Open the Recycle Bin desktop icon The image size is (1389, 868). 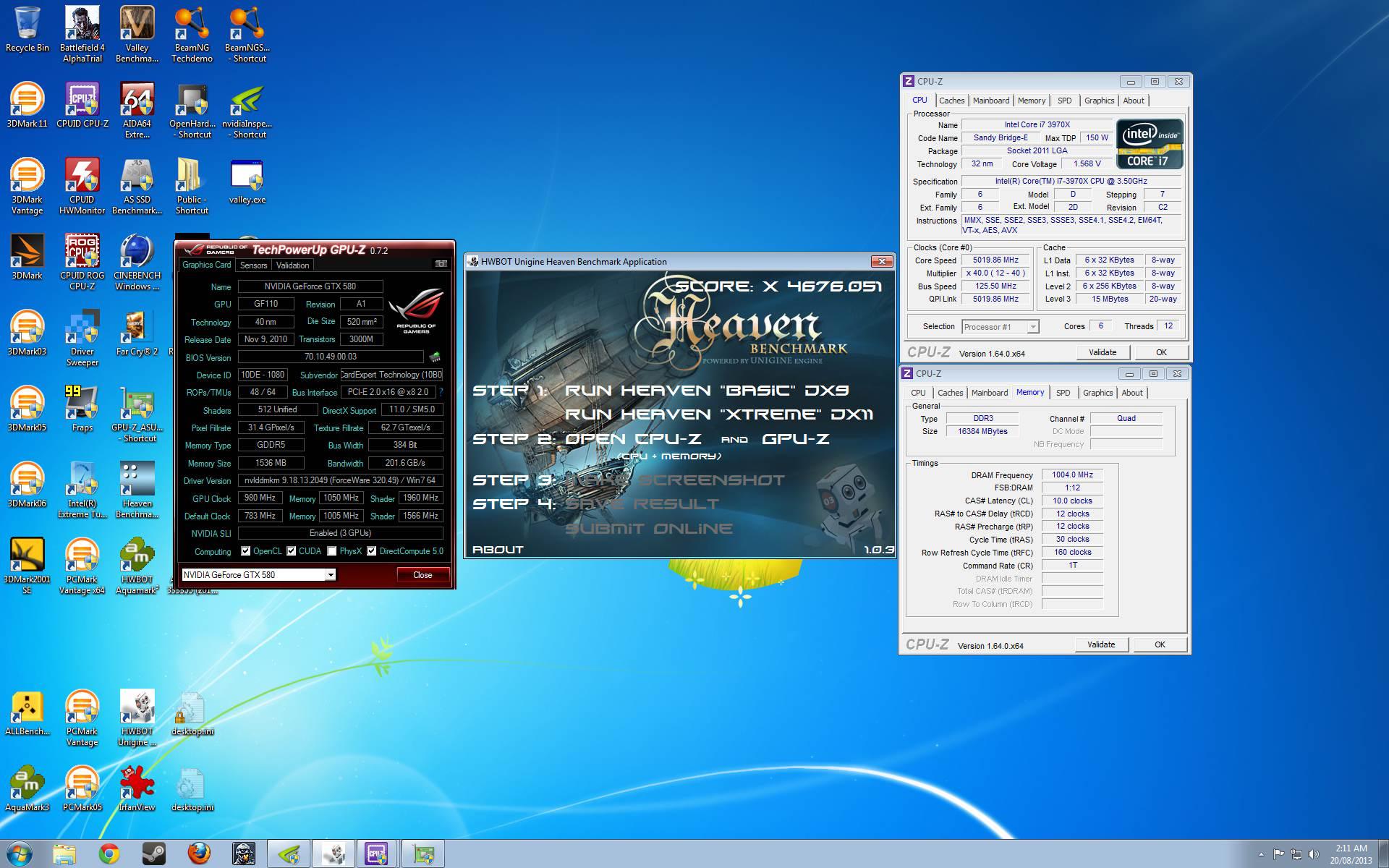point(27,30)
